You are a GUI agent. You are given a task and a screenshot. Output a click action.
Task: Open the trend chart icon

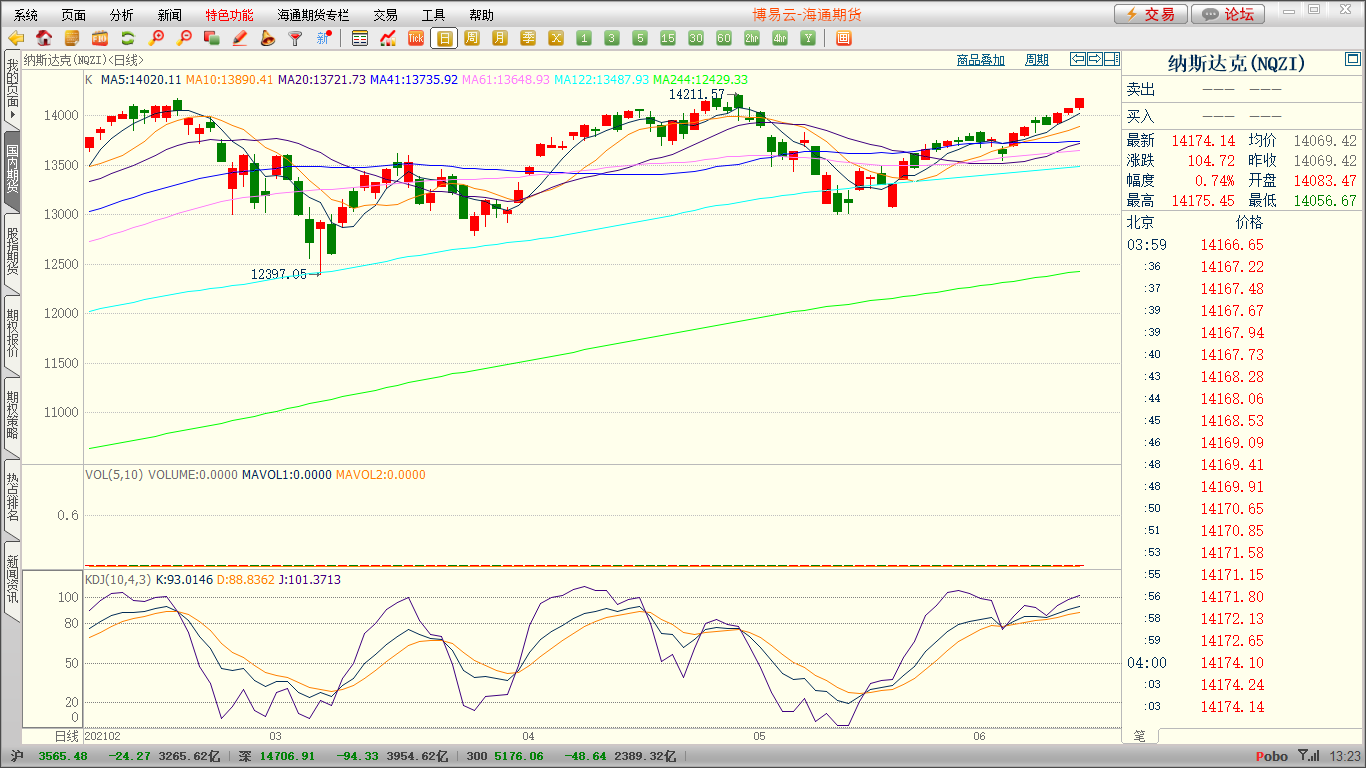click(x=388, y=39)
